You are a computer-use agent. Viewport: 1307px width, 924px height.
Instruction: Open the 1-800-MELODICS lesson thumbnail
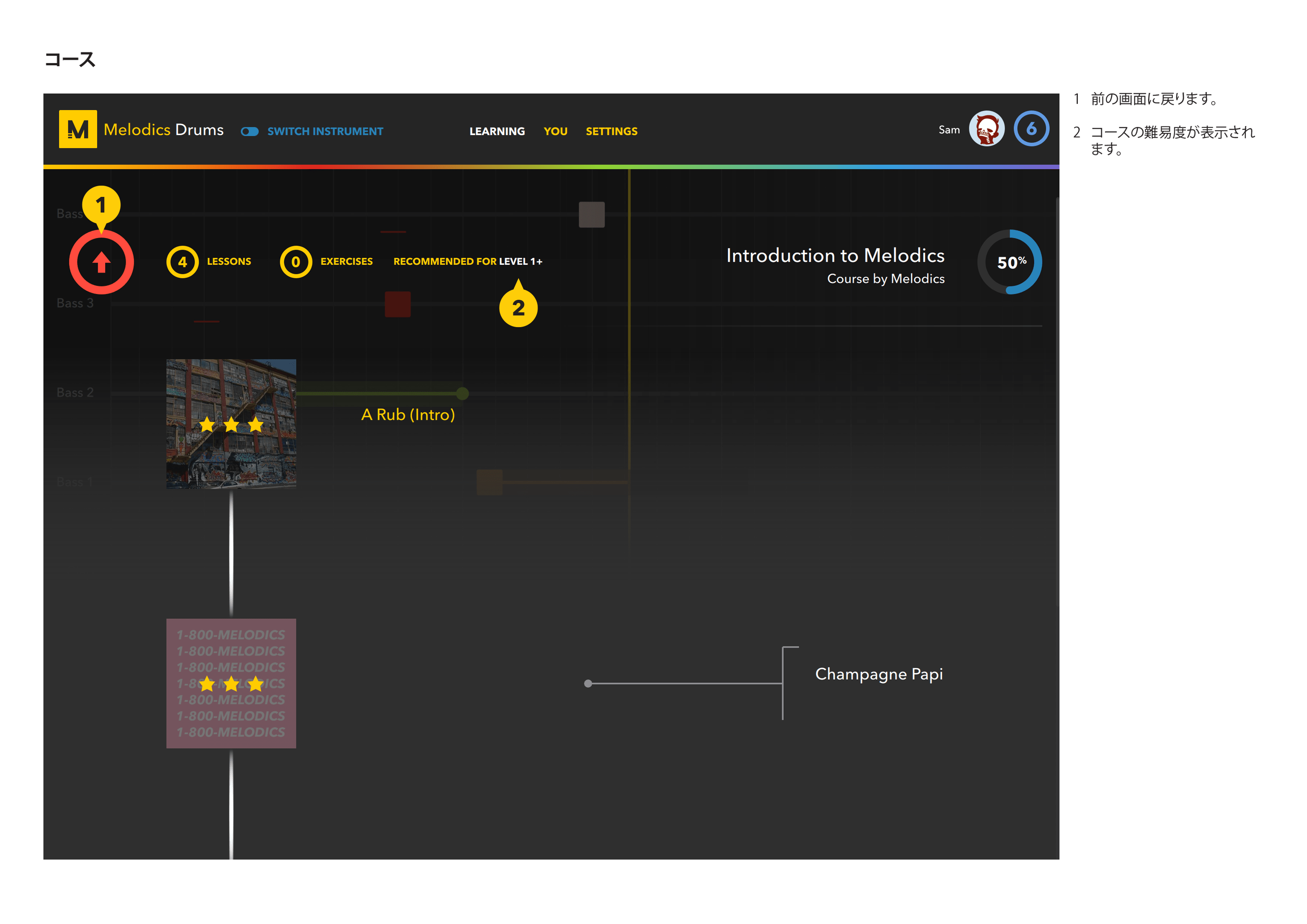click(231, 683)
